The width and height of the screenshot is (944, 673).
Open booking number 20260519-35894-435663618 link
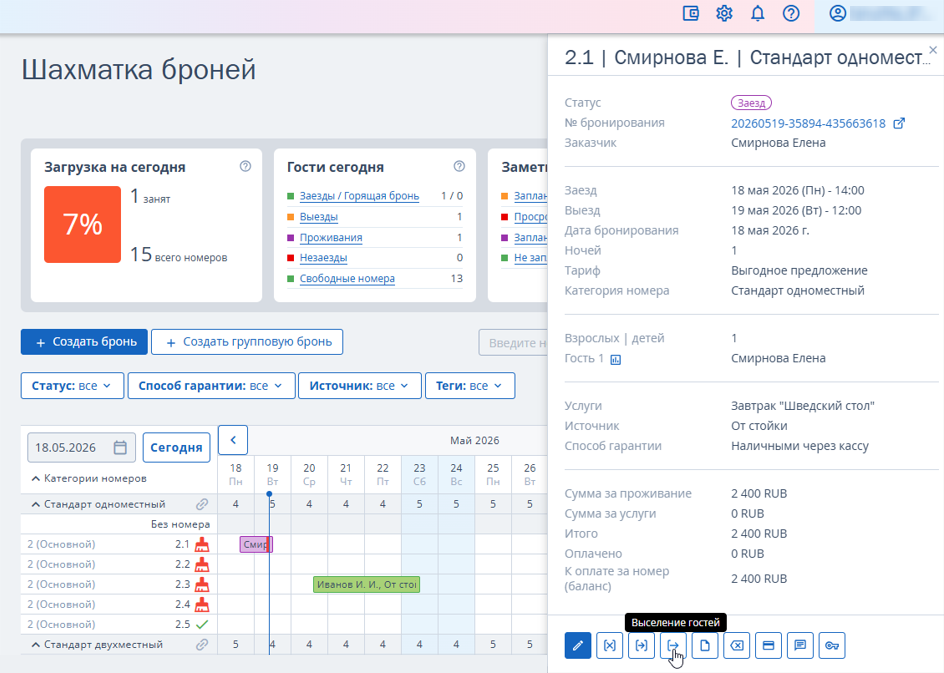808,123
